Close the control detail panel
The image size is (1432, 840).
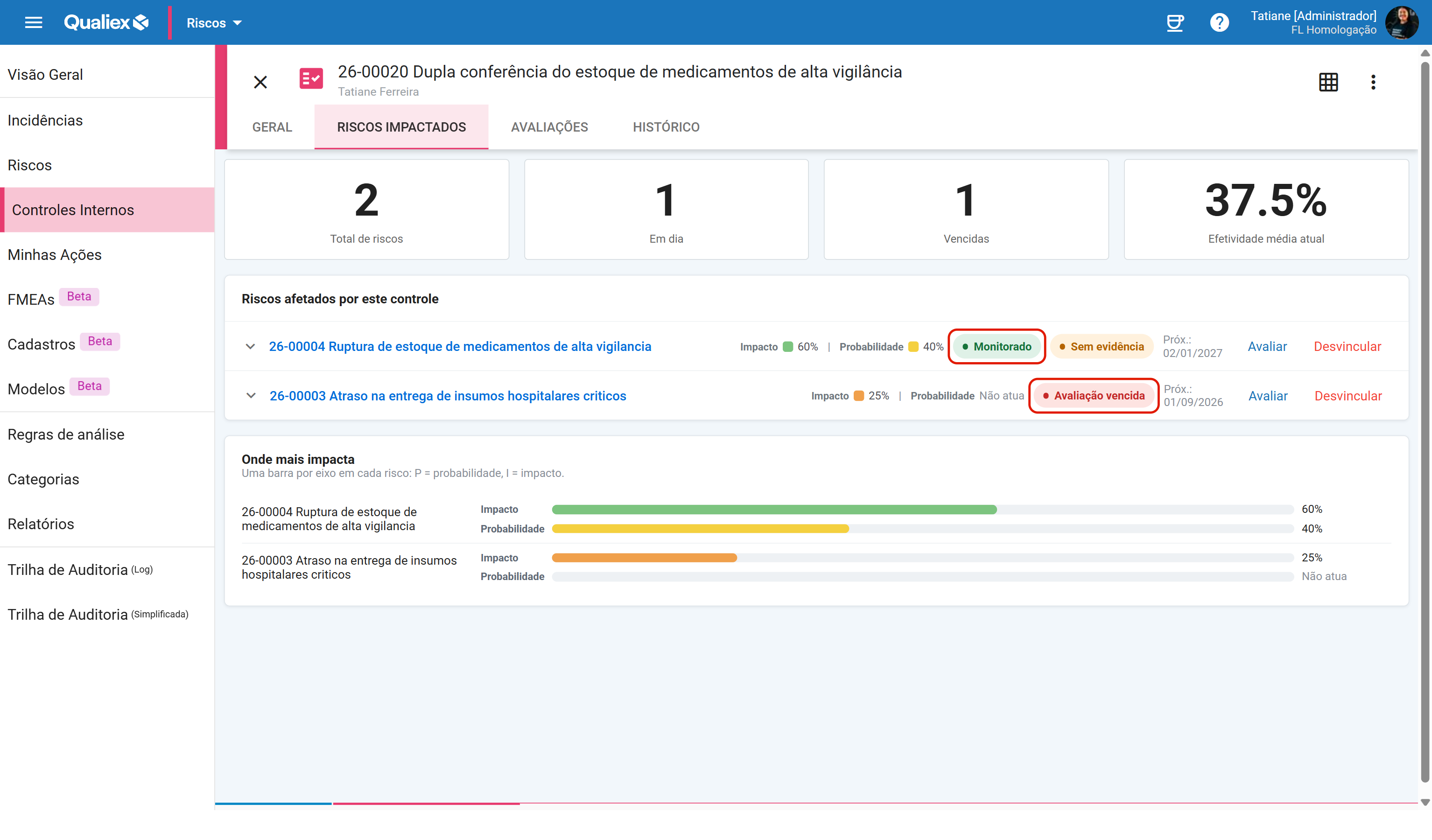click(x=260, y=83)
